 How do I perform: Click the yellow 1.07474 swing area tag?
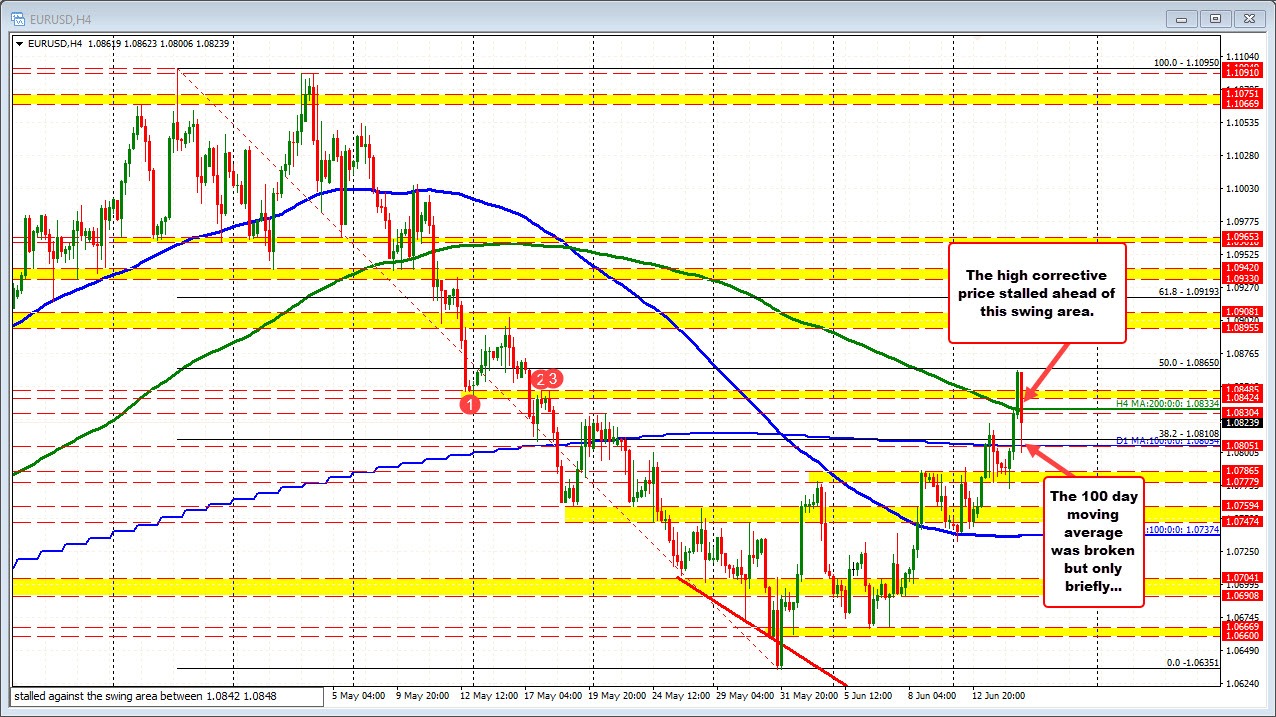coord(1244,520)
